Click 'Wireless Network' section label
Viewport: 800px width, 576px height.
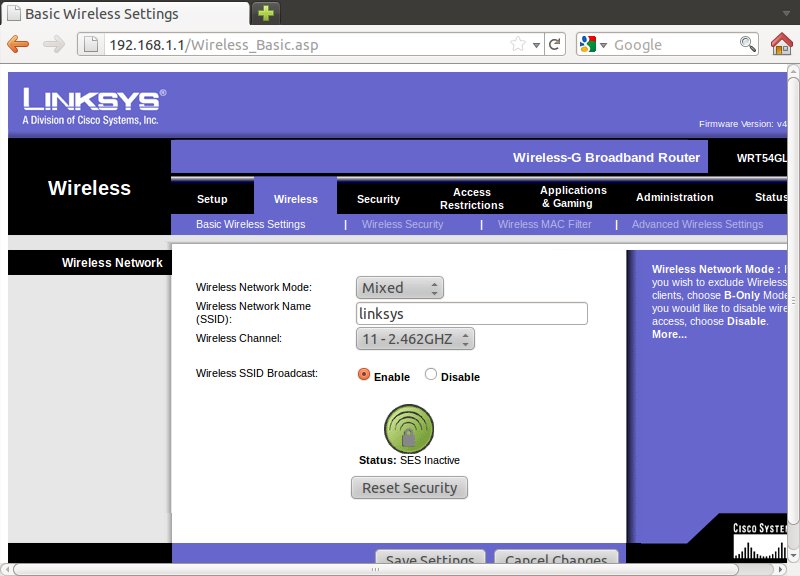click(x=112, y=263)
